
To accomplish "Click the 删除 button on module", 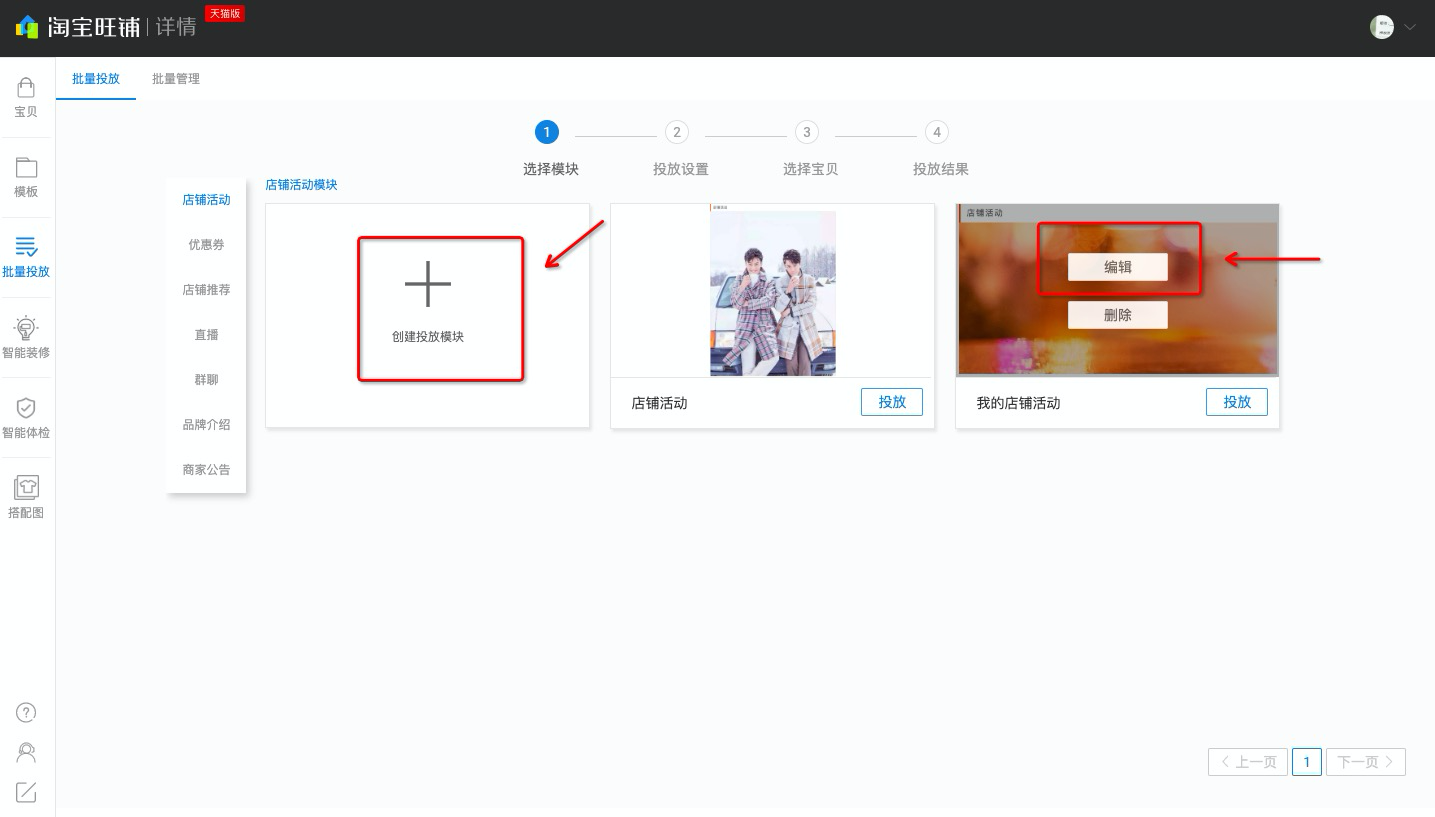I will (1118, 315).
